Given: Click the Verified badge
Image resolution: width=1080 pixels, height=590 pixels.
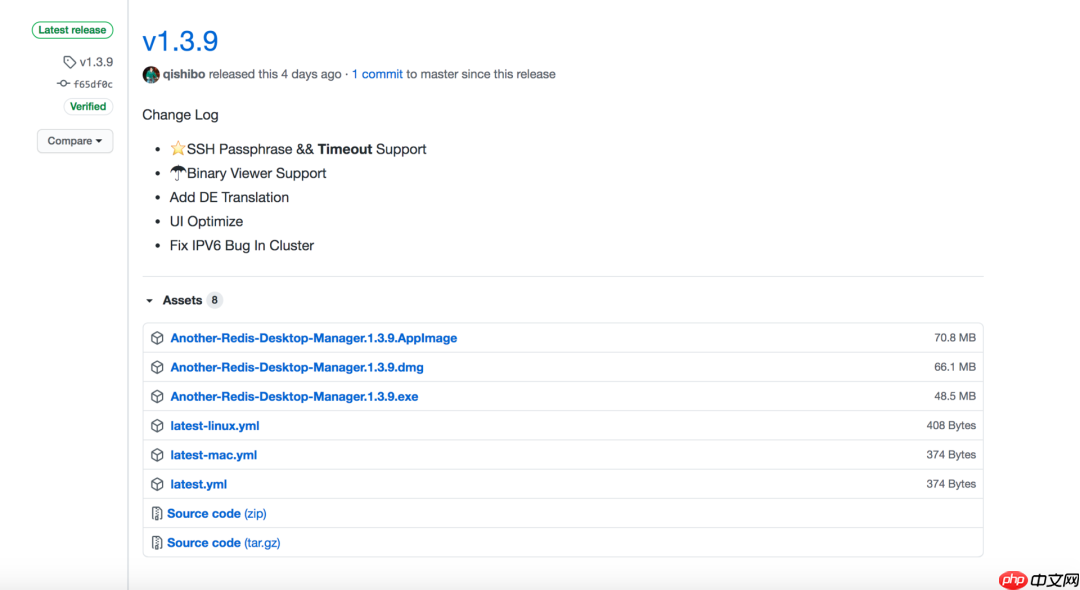Looking at the screenshot, I should click(x=88, y=107).
